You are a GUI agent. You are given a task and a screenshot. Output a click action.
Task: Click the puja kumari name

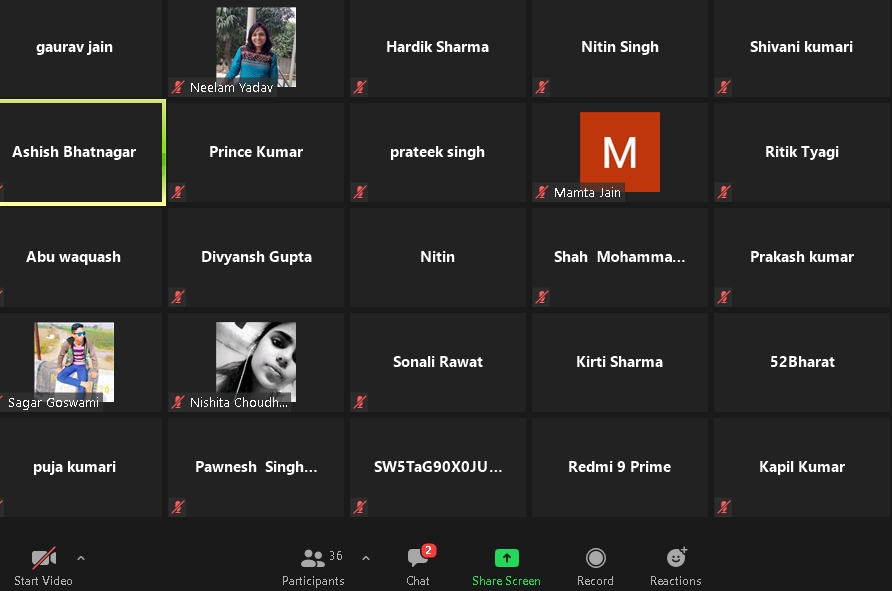pos(74,467)
